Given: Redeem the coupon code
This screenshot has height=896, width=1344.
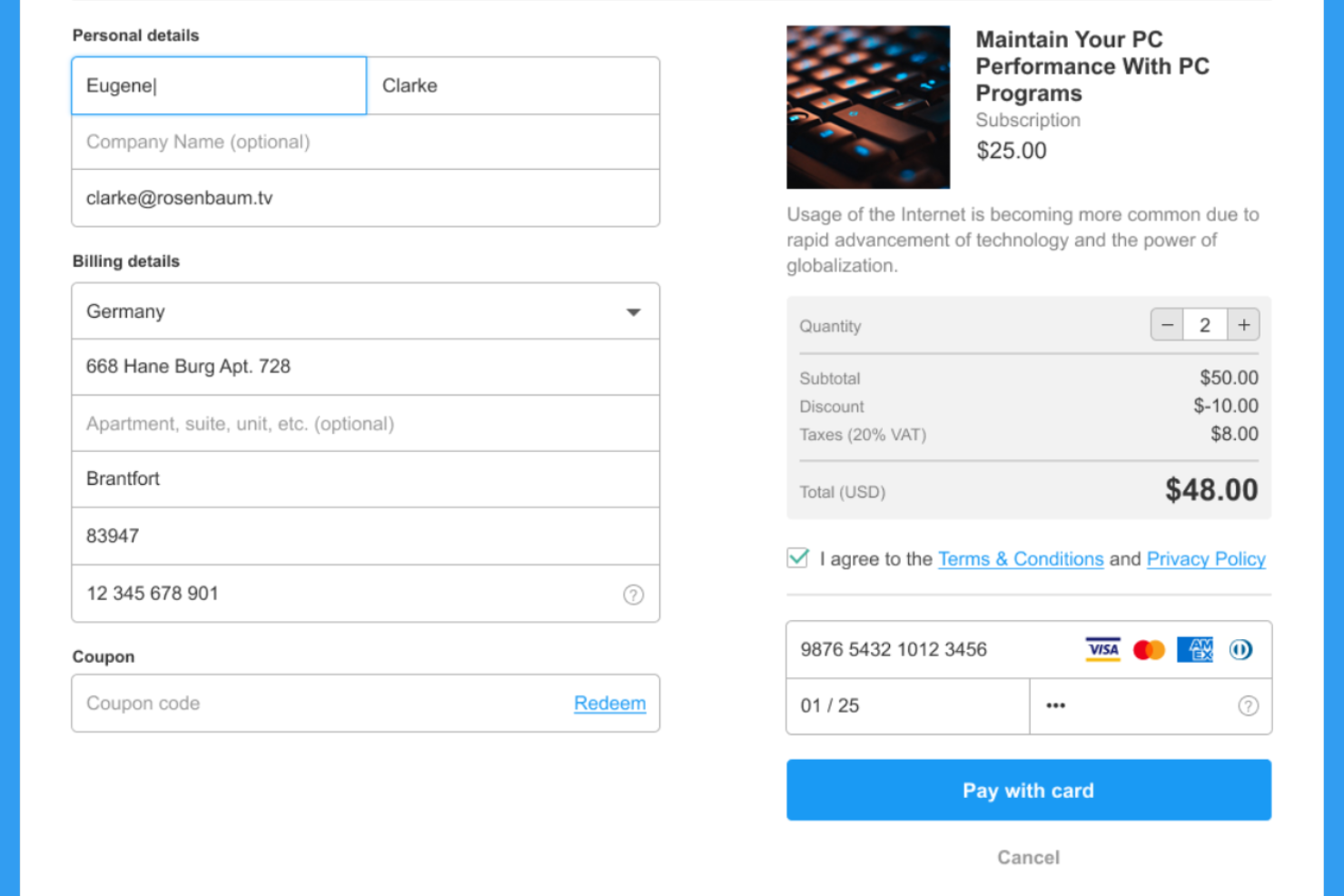Looking at the screenshot, I should coord(610,704).
